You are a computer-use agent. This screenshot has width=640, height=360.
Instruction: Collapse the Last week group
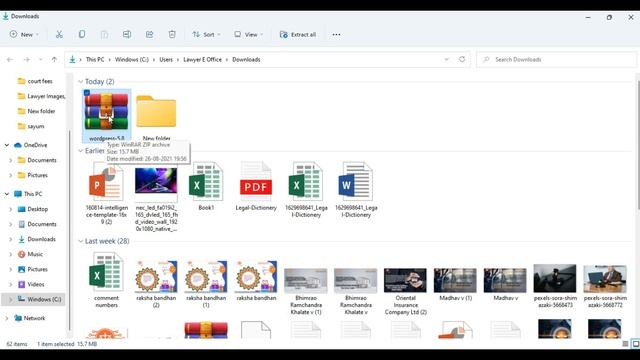point(80,241)
